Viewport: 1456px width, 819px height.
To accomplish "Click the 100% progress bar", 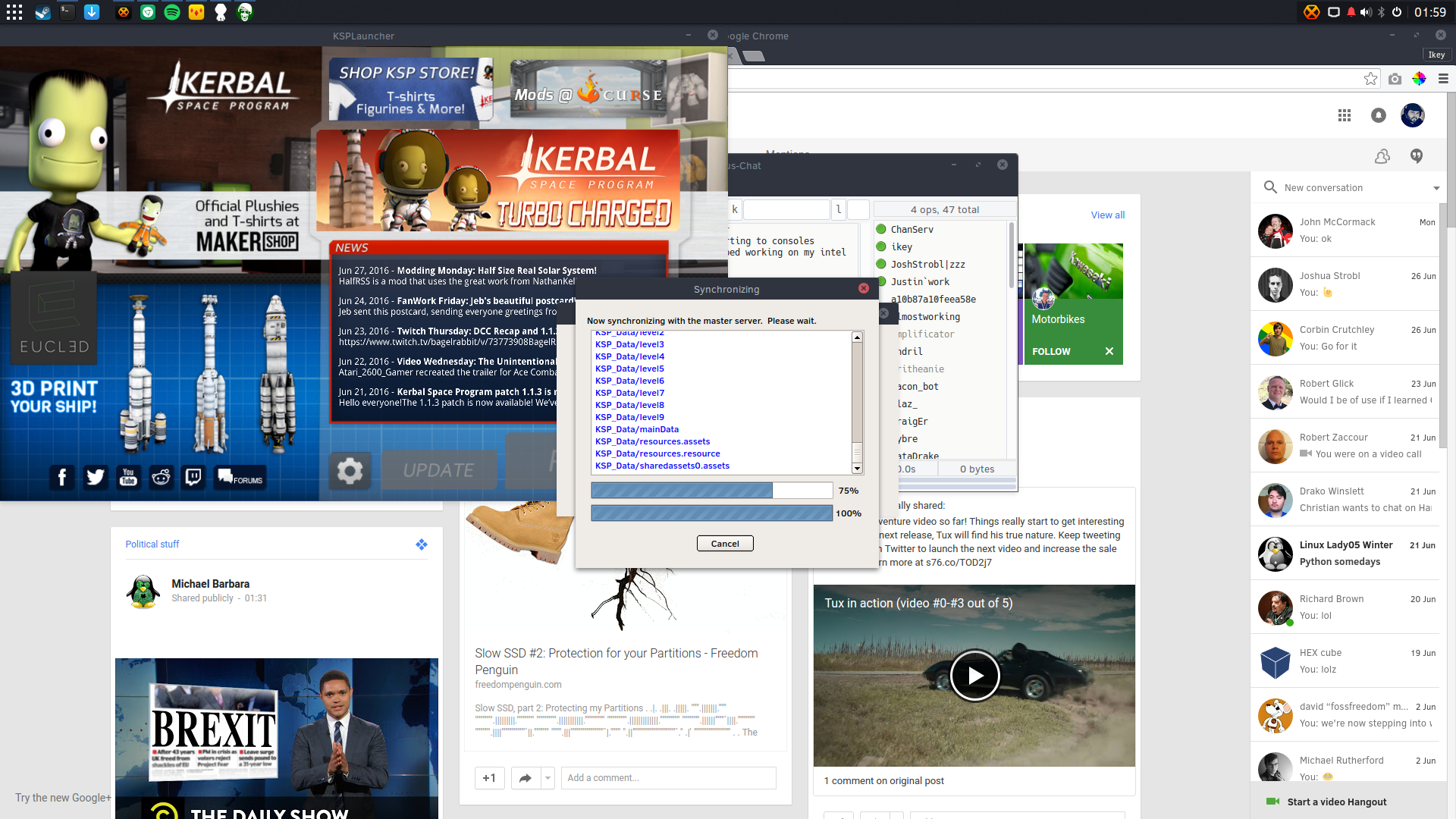I will (711, 513).
